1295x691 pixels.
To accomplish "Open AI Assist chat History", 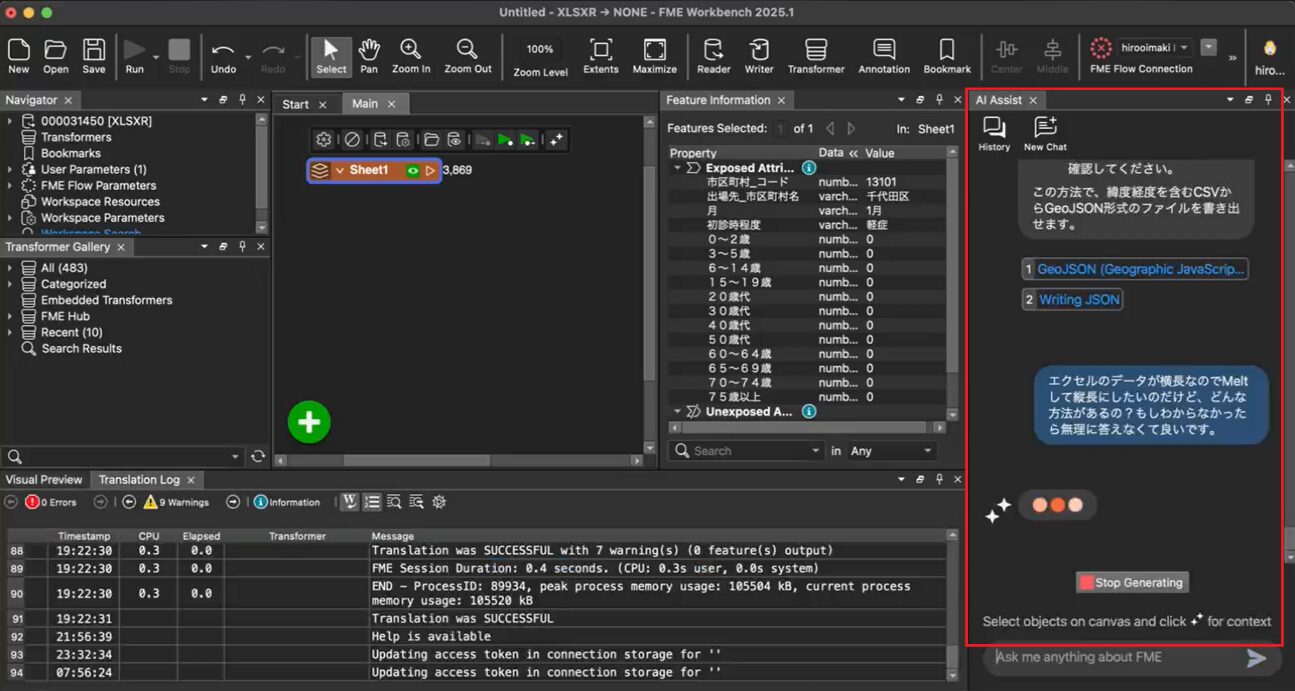I will click(x=994, y=134).
